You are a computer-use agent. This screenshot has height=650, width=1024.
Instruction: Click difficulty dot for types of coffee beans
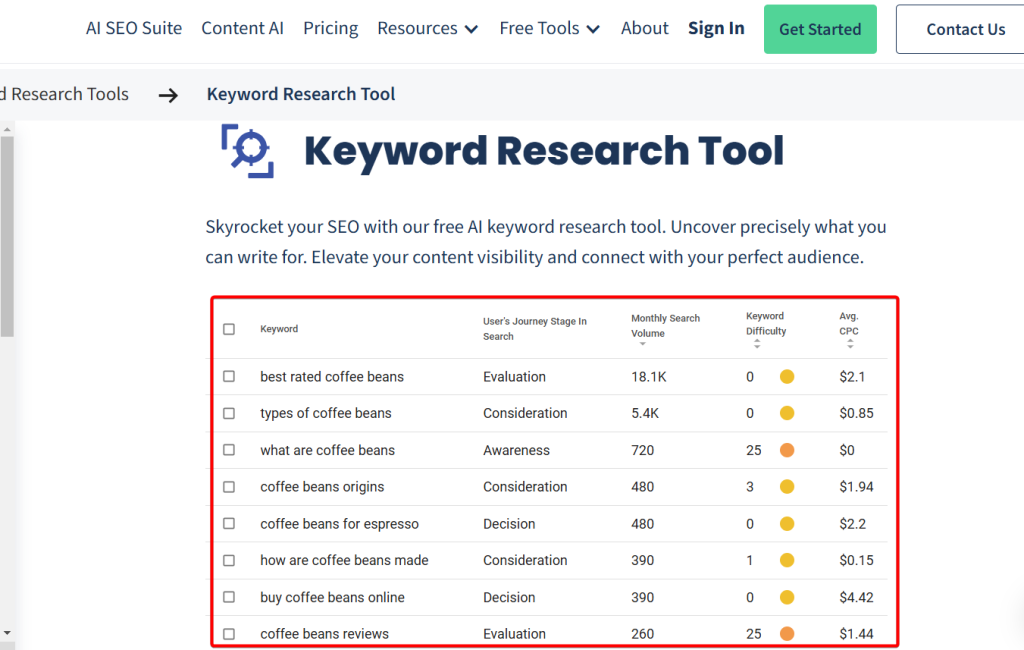(x=787, y=413)
